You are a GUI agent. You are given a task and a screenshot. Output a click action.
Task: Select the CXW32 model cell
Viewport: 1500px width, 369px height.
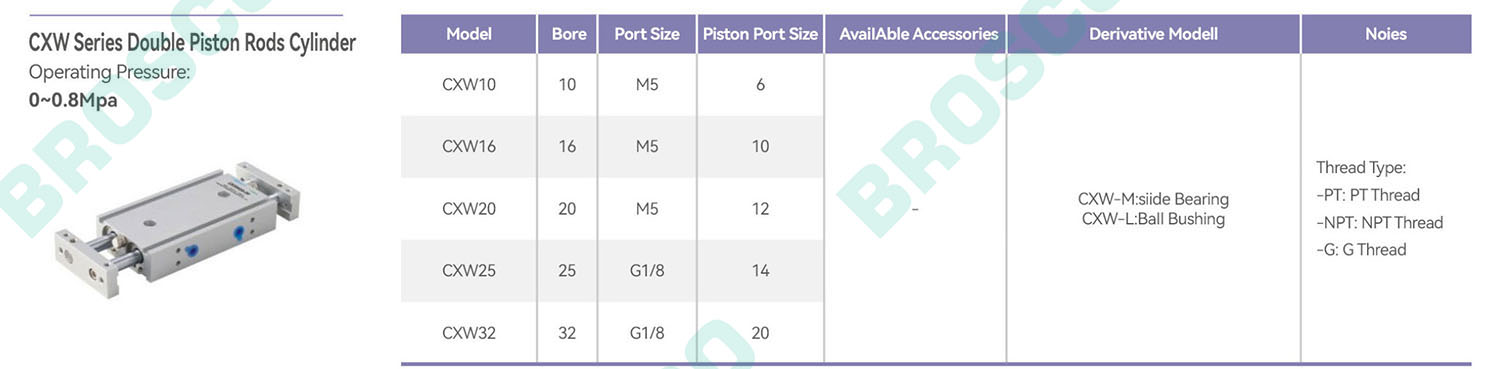[x=469, y=333]
